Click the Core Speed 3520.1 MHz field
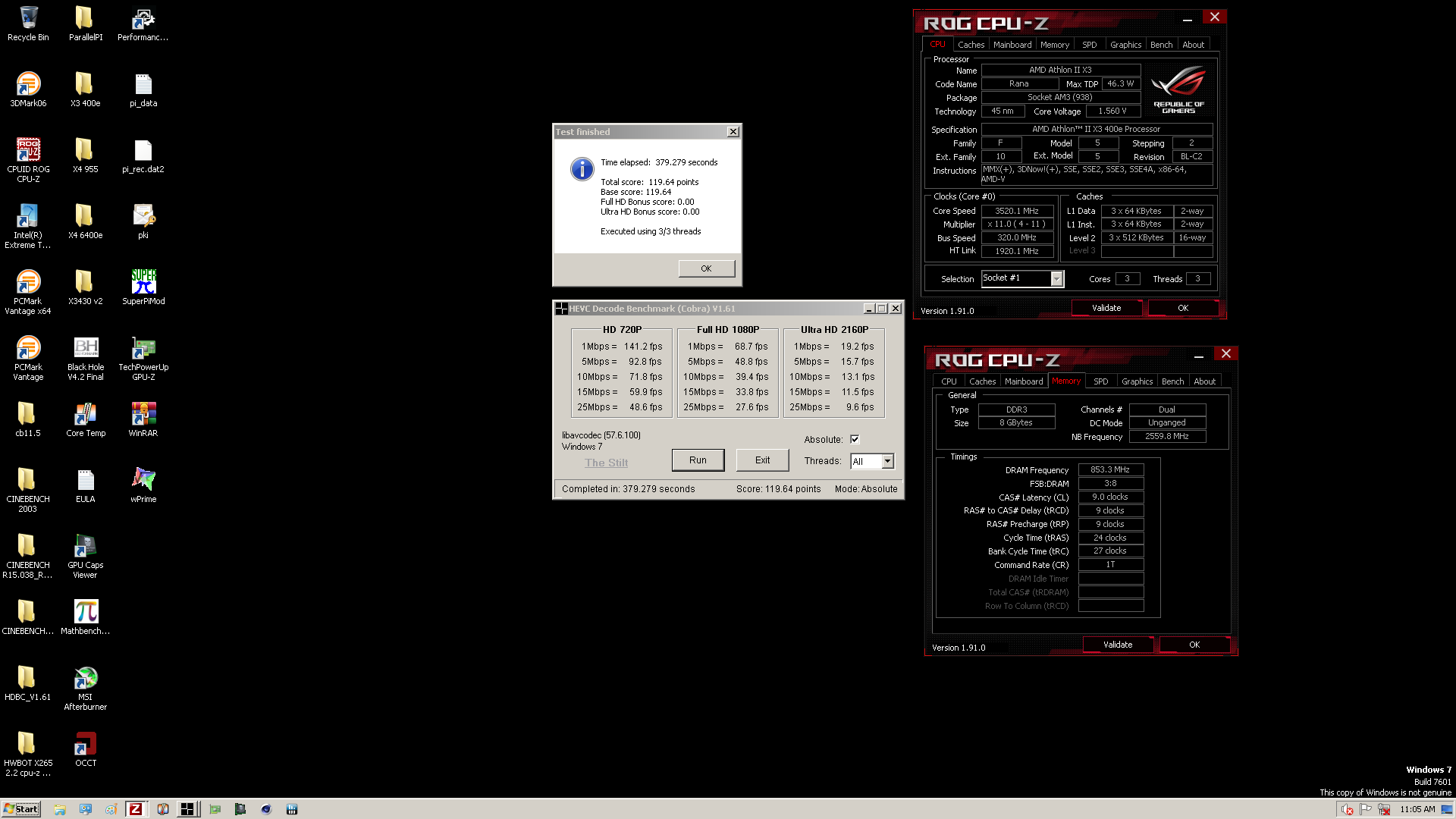 pyautogui.click(x=1017, y=212)
